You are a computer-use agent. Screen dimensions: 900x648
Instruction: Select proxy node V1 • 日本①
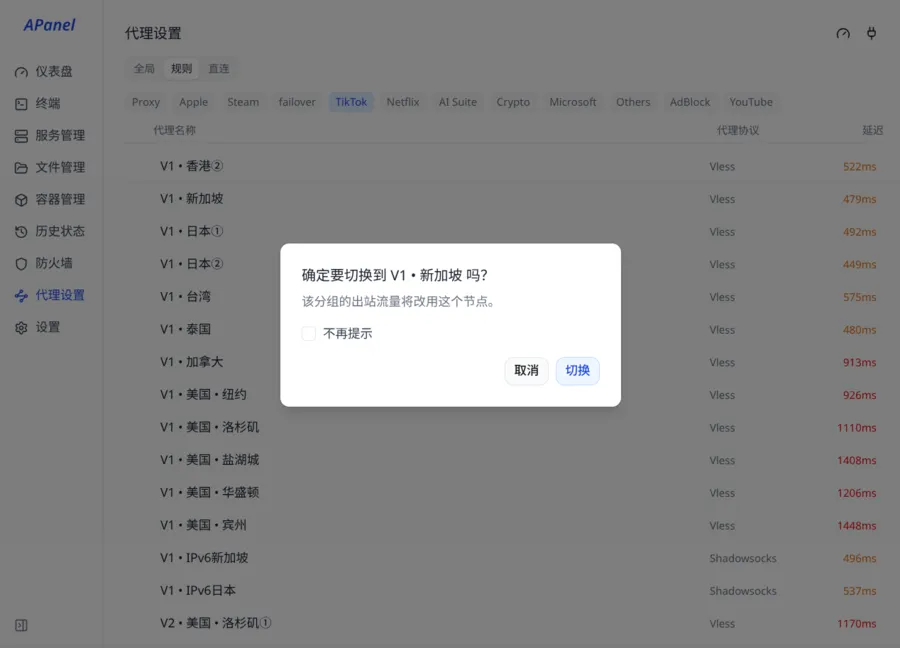(x=504, y=232)
